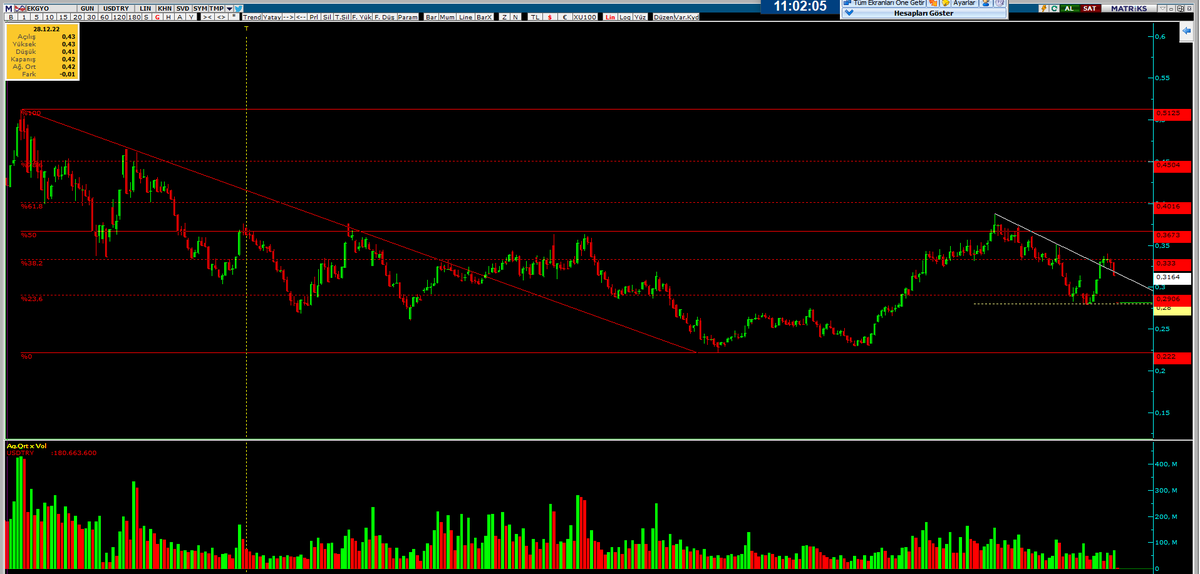The image size is (1200, 574).
Task: Click the F. Yük button
Action: [x=362, y=17]
